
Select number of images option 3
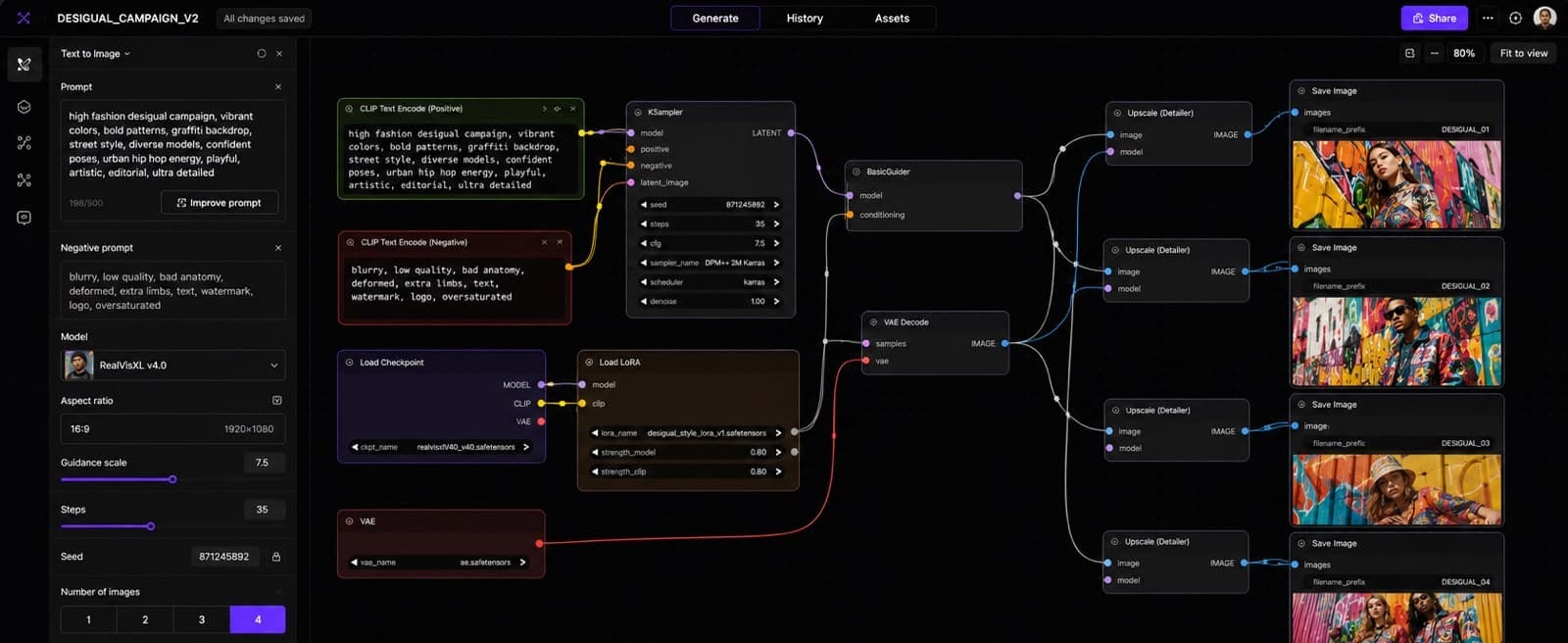pyautogui.click(x=202, y=619)
